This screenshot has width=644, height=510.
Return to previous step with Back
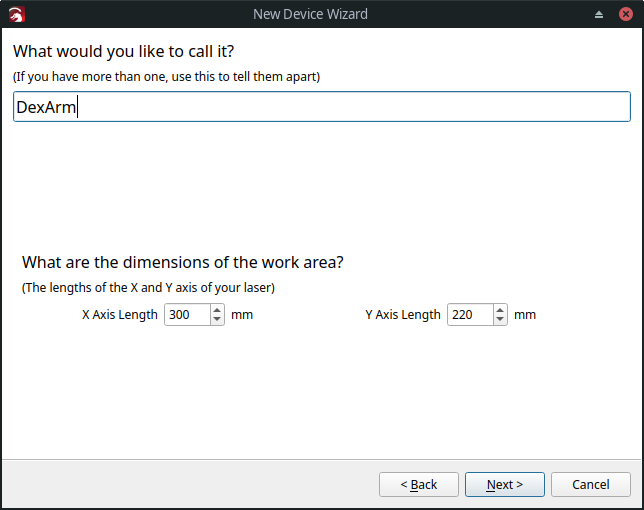[x=419, y=485]
